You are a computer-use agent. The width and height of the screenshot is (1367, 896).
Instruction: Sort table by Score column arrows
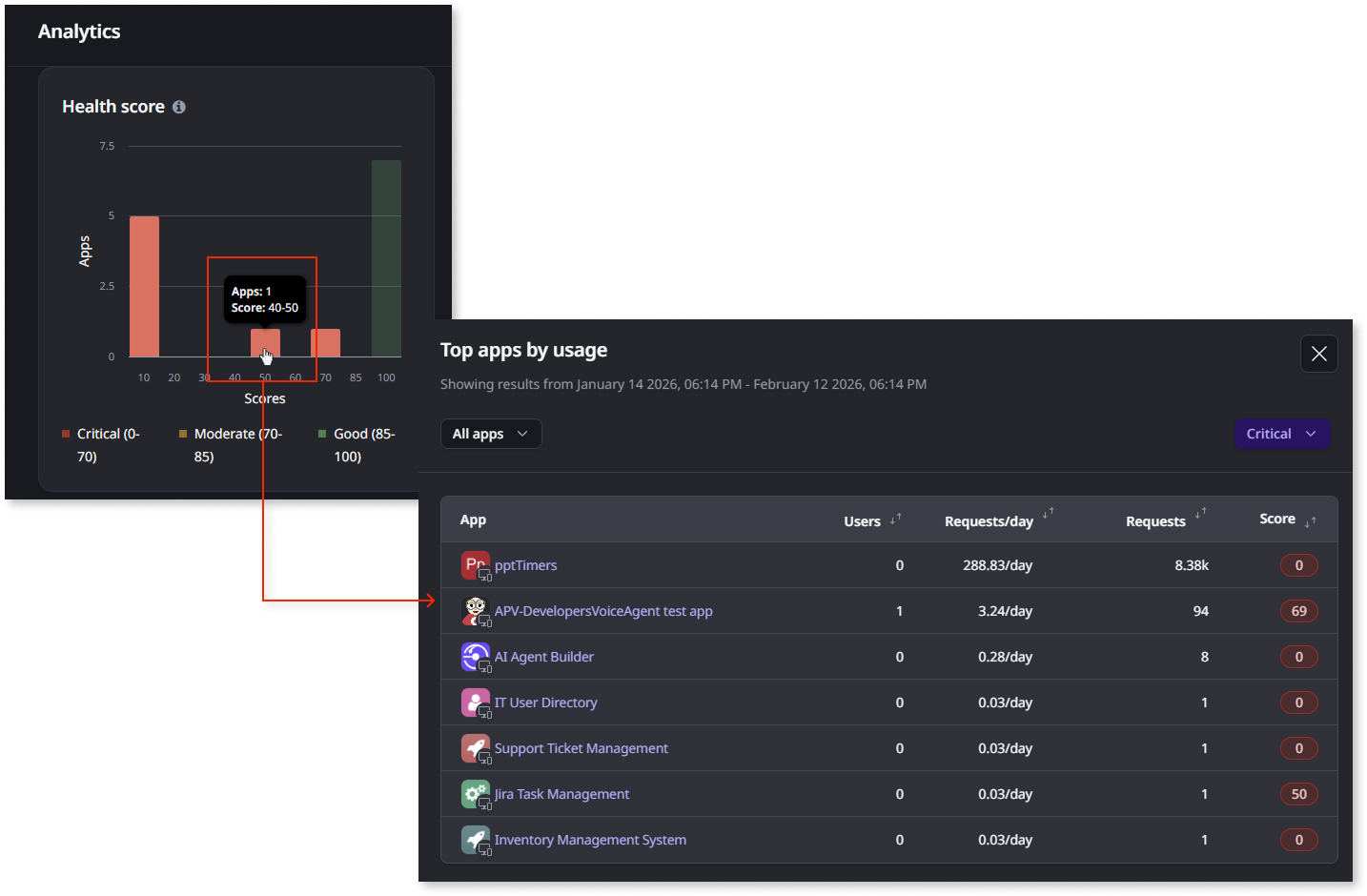1310,520
